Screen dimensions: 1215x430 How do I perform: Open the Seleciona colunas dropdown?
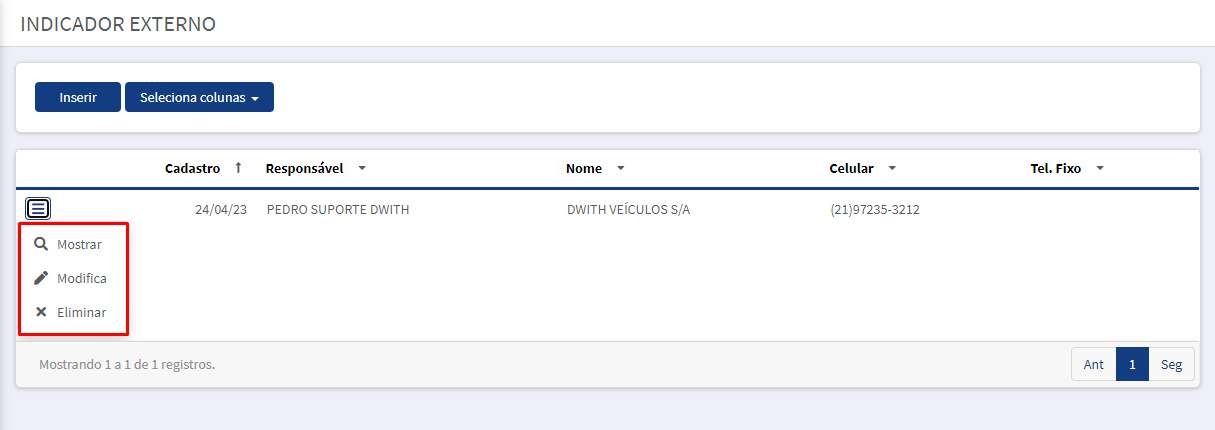click(x=199, y=97)
